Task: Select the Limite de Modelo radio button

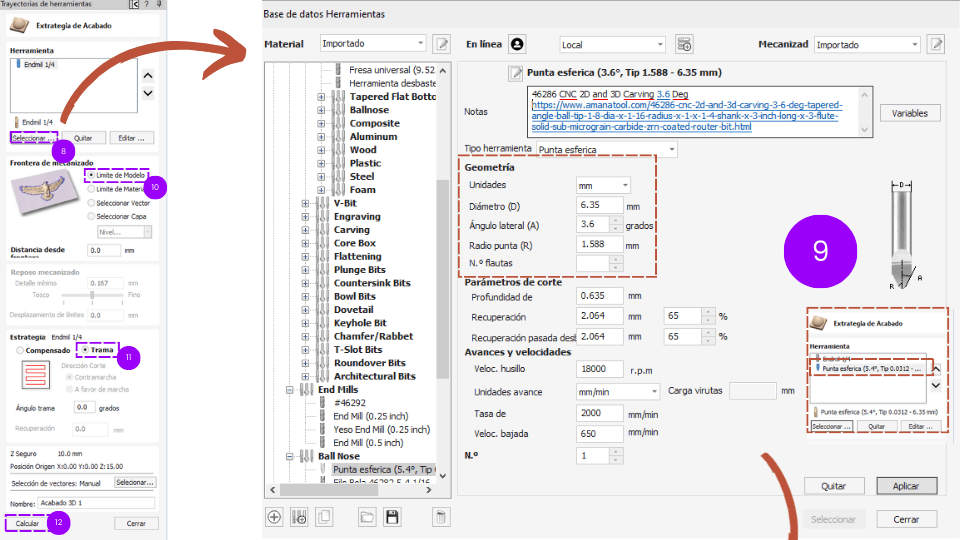Action: (x=93, y=175)
